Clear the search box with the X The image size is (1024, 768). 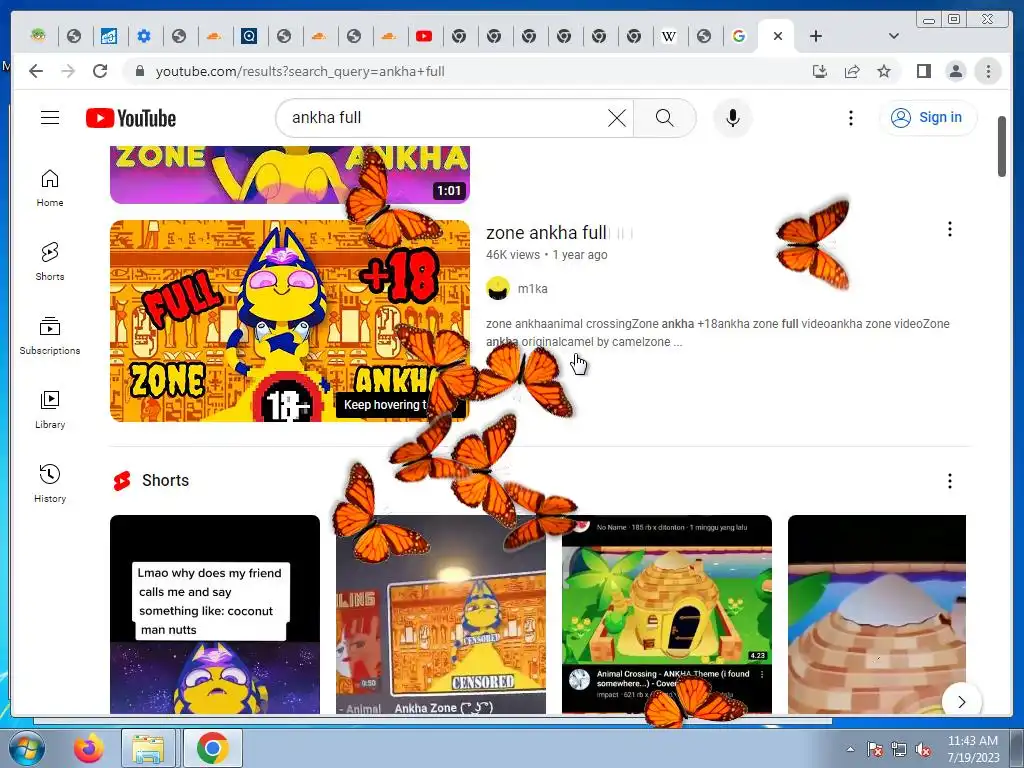pos(616,118)
